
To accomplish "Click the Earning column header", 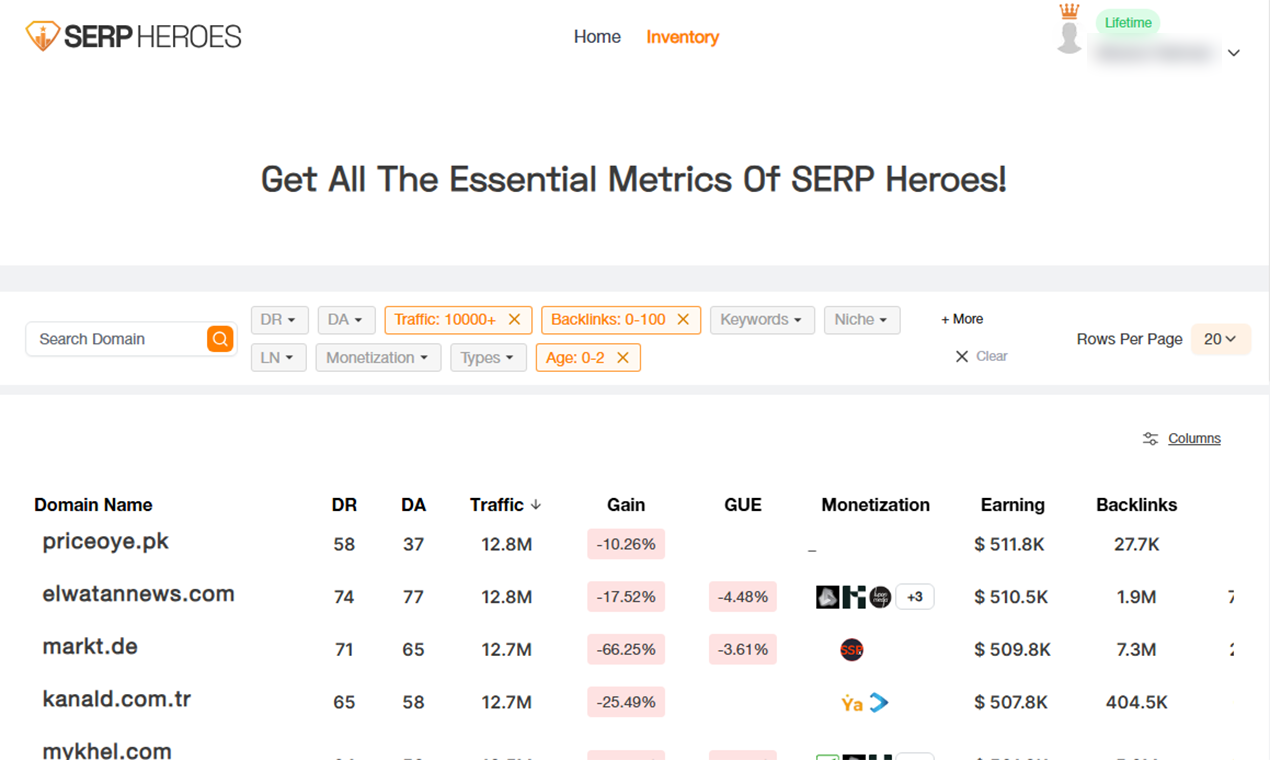I will pyautogui.click(x=1012, y=505).
